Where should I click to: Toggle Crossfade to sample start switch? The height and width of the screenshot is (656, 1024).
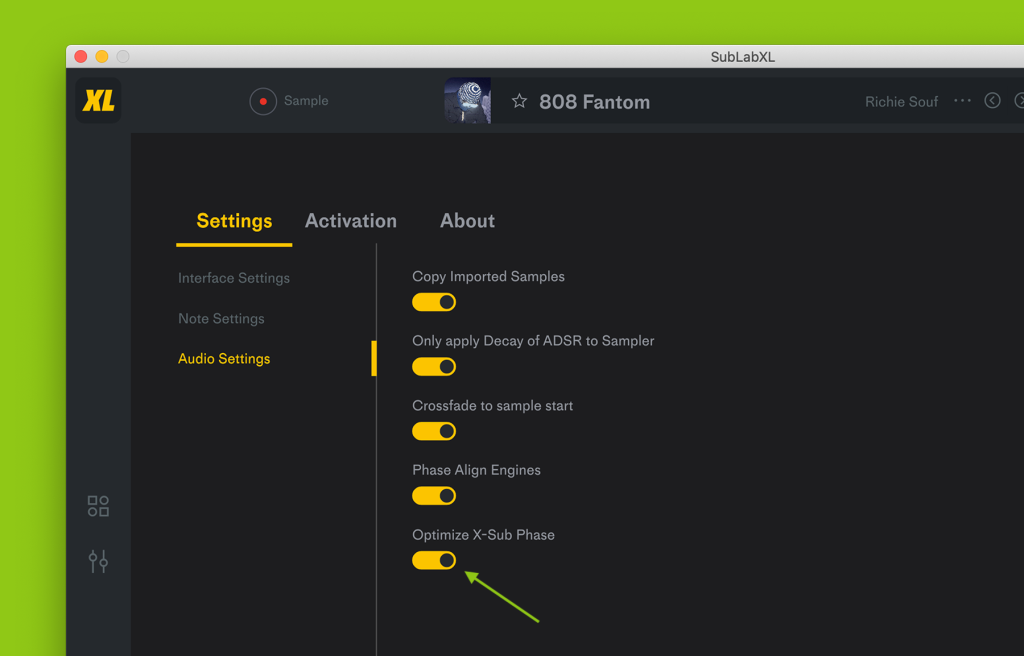[434, 431]
